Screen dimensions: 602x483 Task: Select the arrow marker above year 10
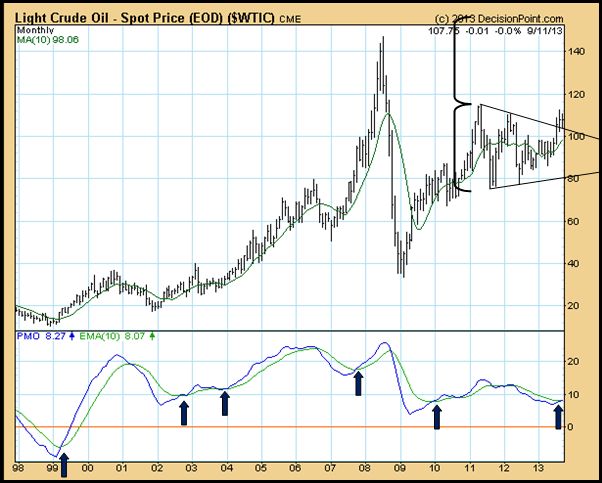[437, 416]
